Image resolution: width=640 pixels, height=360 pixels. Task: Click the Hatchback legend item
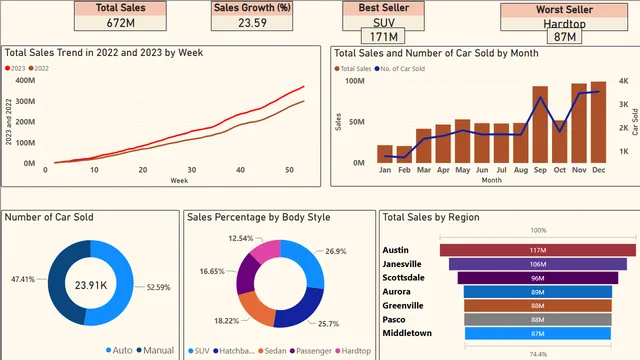point(233,351)
